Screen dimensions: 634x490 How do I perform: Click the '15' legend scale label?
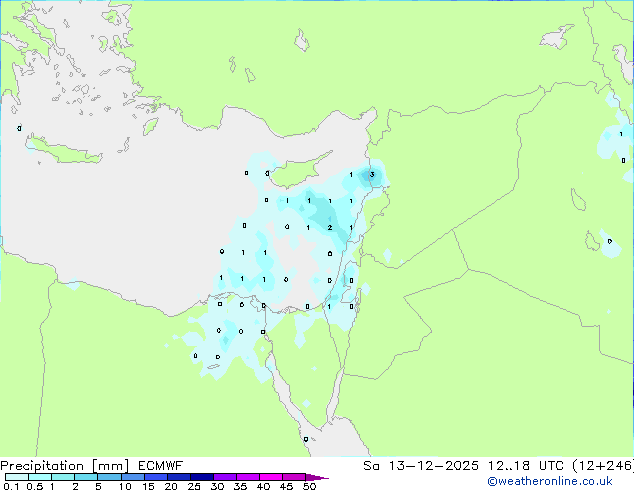pyautogui.click(x=148, y=486)
